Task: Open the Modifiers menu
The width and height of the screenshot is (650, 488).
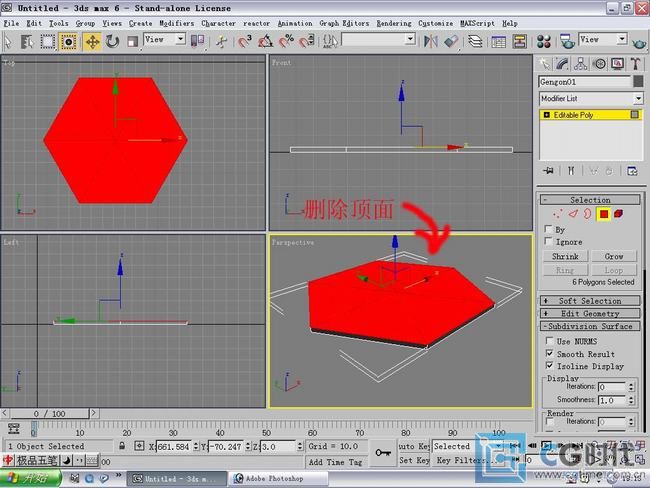Action: (x=177, y=23)
